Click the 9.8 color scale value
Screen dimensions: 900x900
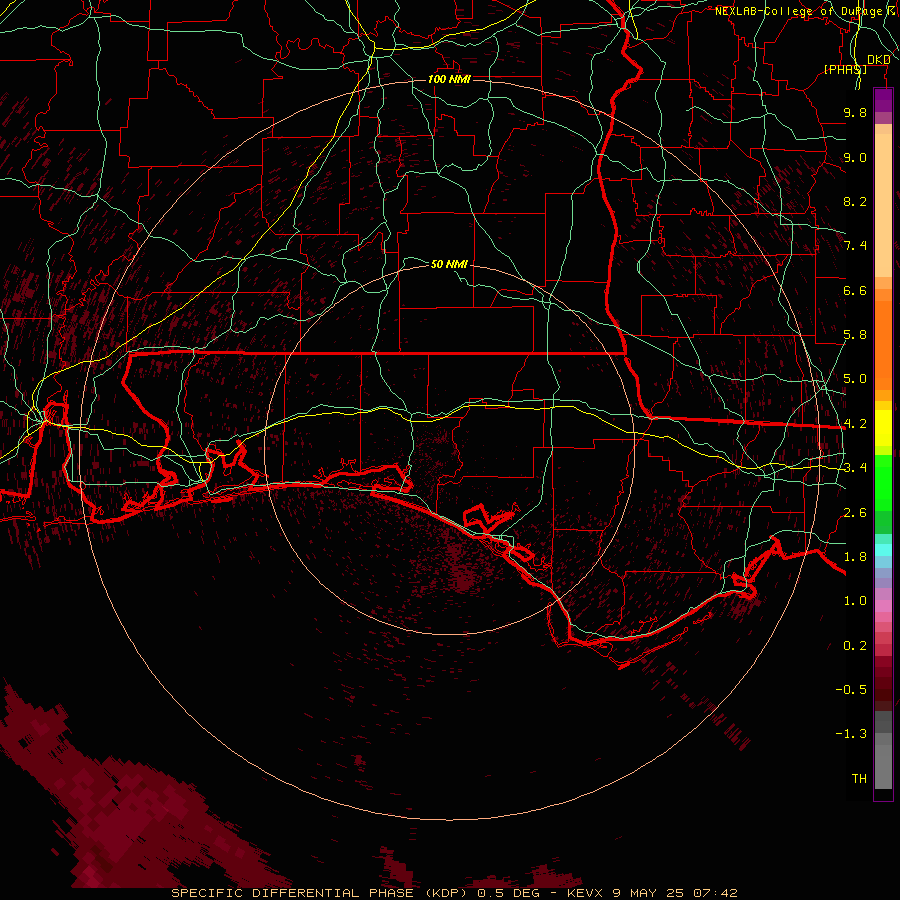pyautogui.click(x=855, y=112)
